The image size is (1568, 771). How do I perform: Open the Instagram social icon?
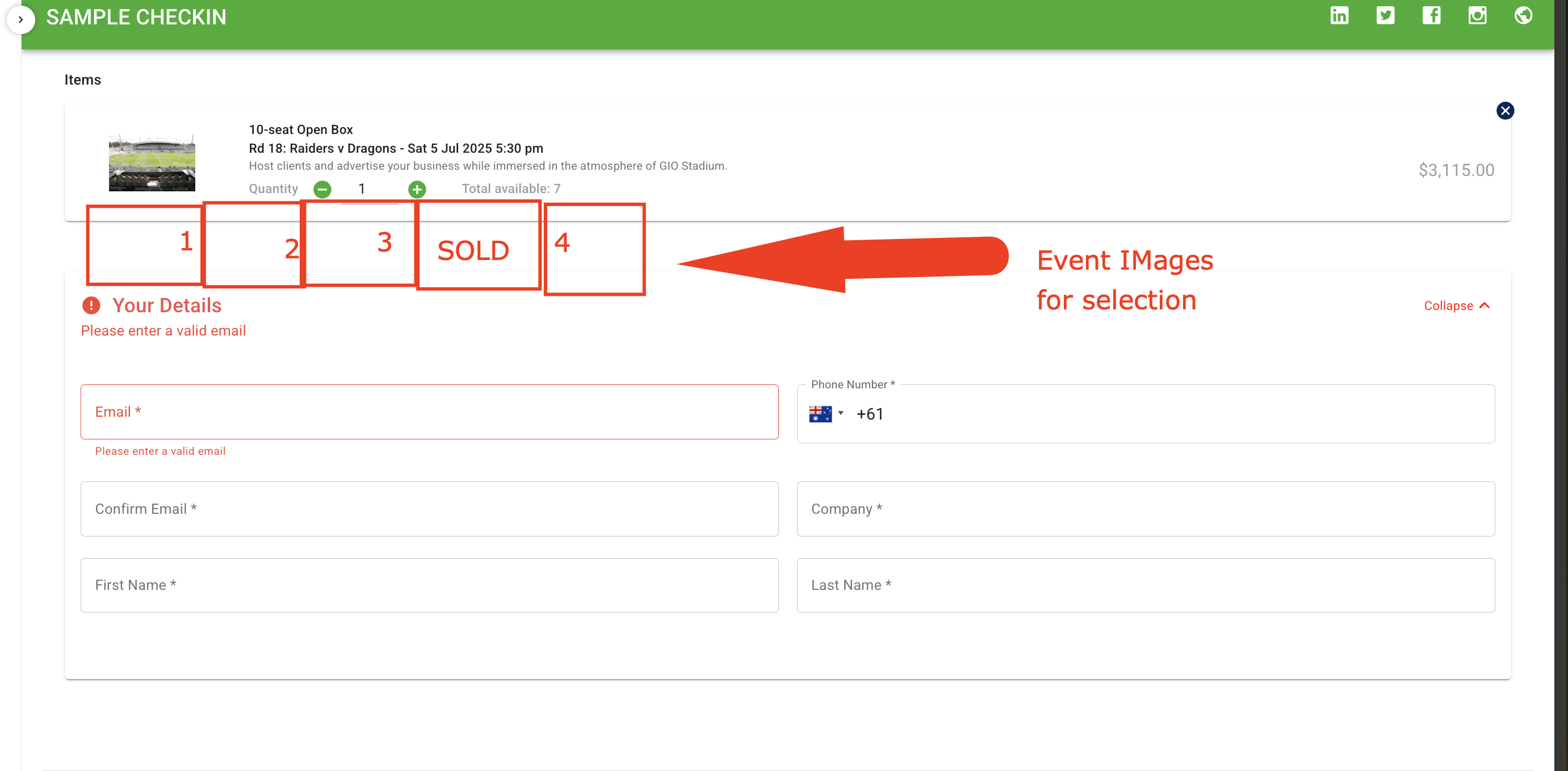coord(1477,15)
